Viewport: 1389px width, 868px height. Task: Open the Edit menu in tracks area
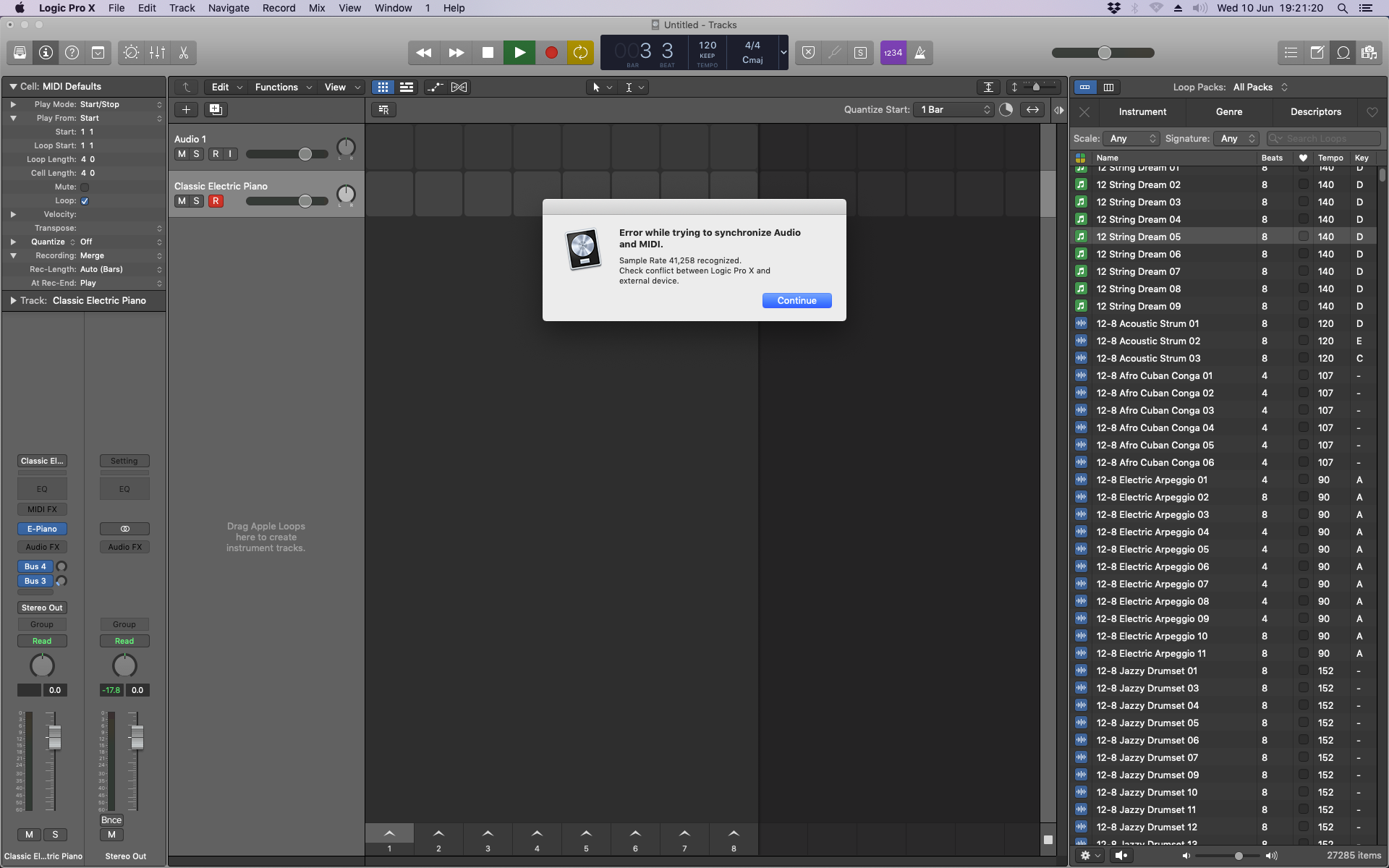point(226,88)
